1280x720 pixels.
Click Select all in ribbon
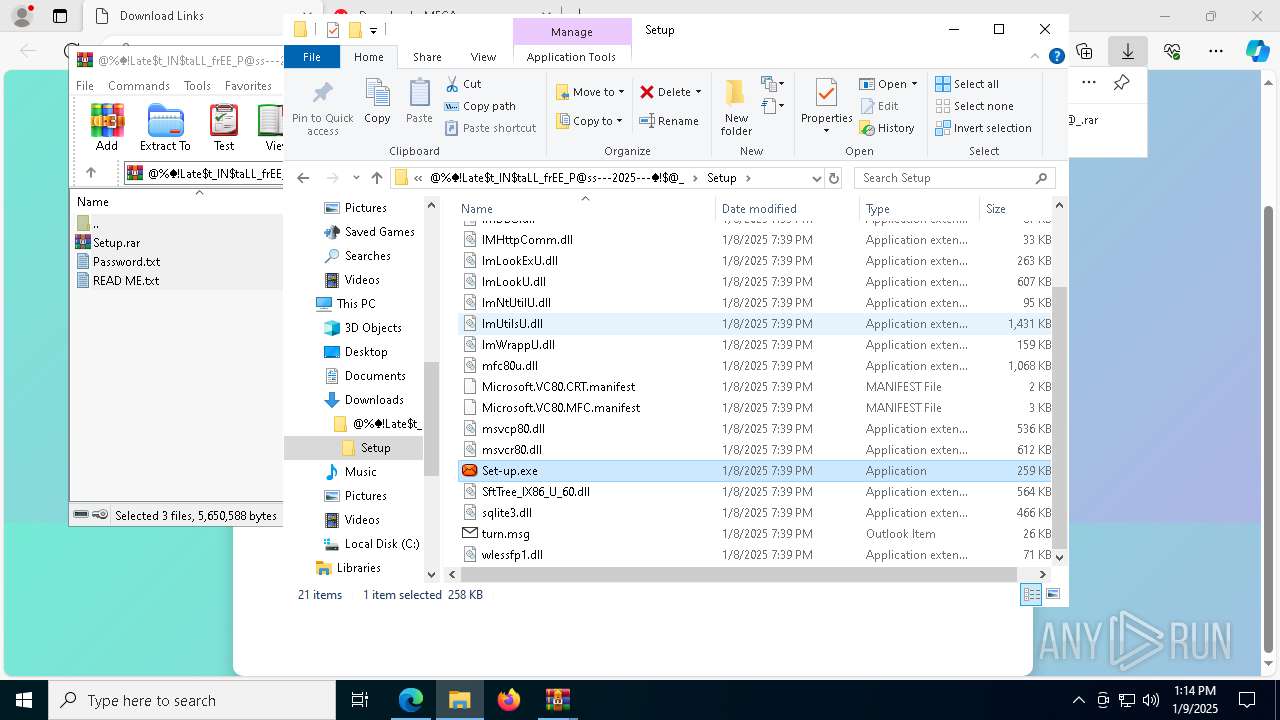tap(967, 84)
